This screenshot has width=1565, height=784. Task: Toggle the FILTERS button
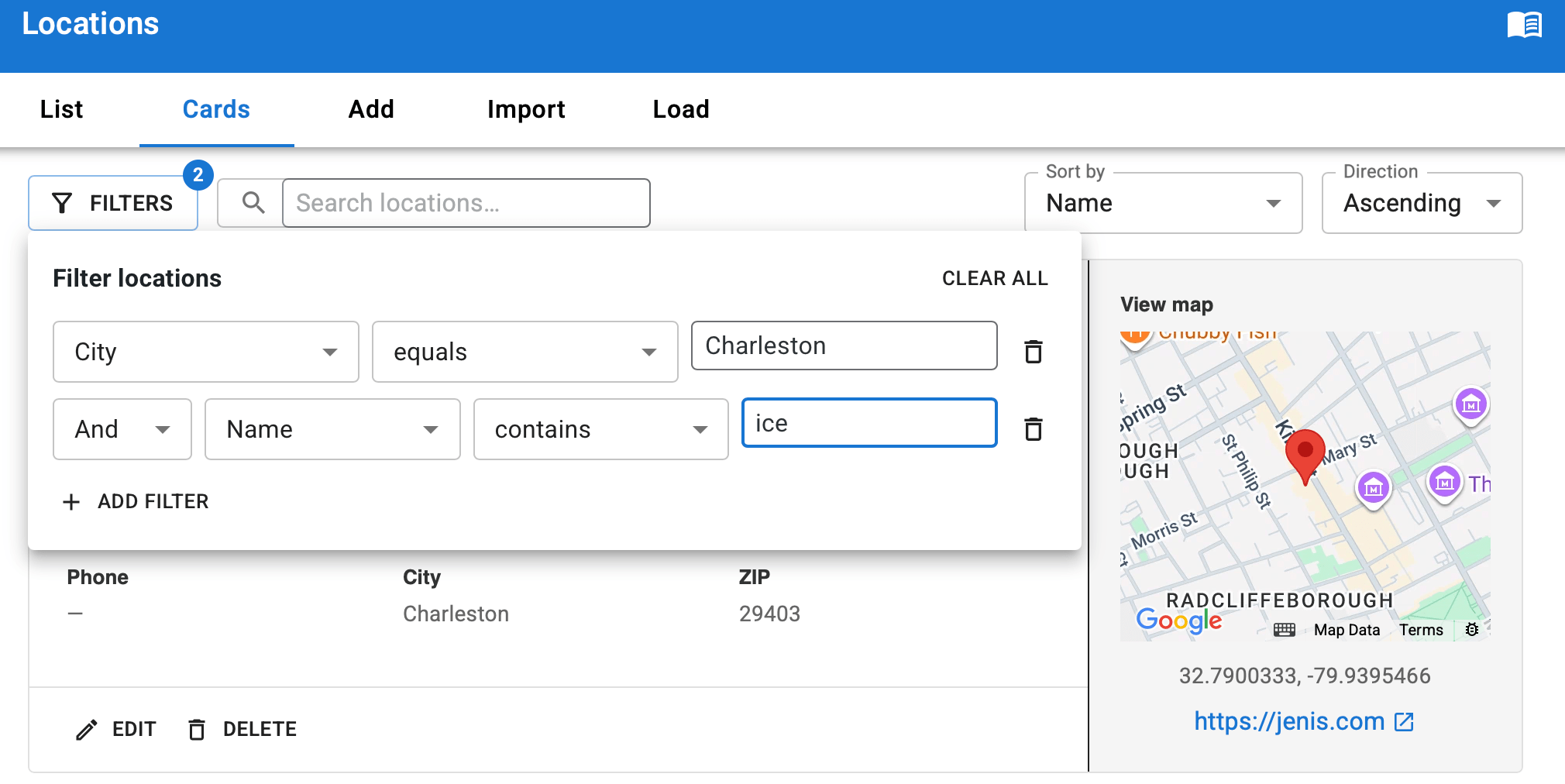coord(113,203)
